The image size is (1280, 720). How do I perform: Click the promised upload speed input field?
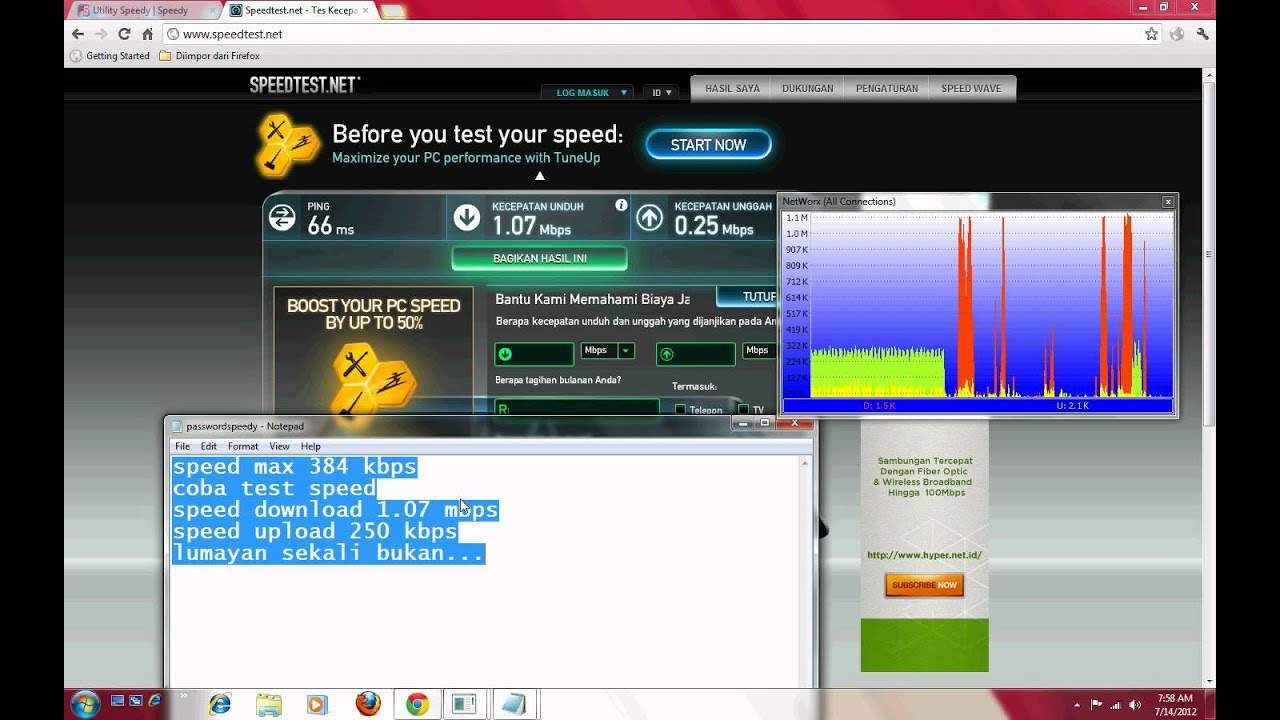tap(696, 353)
